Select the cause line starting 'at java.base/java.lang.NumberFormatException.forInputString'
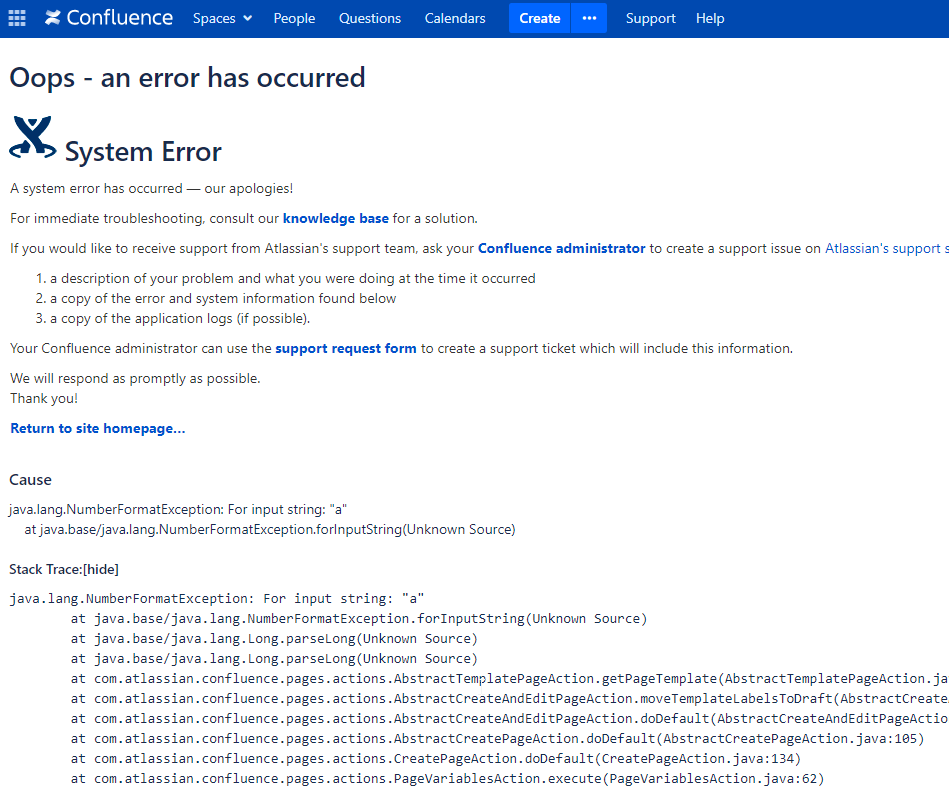This screenshot has width=949, height=791. tap(270, 530)
